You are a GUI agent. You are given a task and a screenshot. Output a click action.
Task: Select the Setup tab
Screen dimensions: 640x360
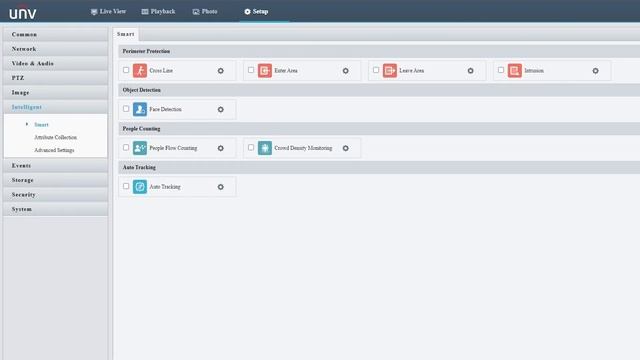(x=256, y=11)
